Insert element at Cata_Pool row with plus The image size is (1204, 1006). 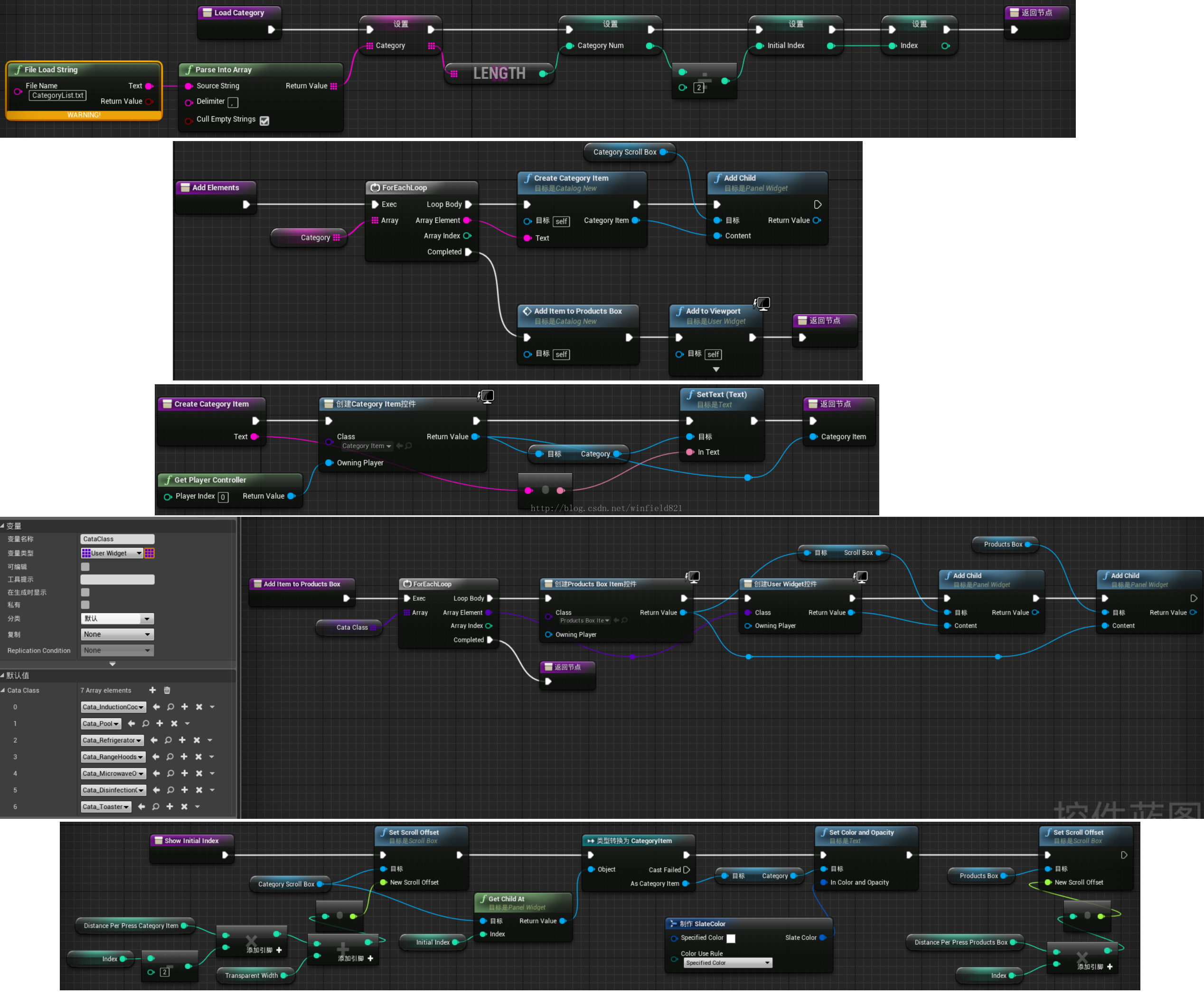tap(160, 723)
